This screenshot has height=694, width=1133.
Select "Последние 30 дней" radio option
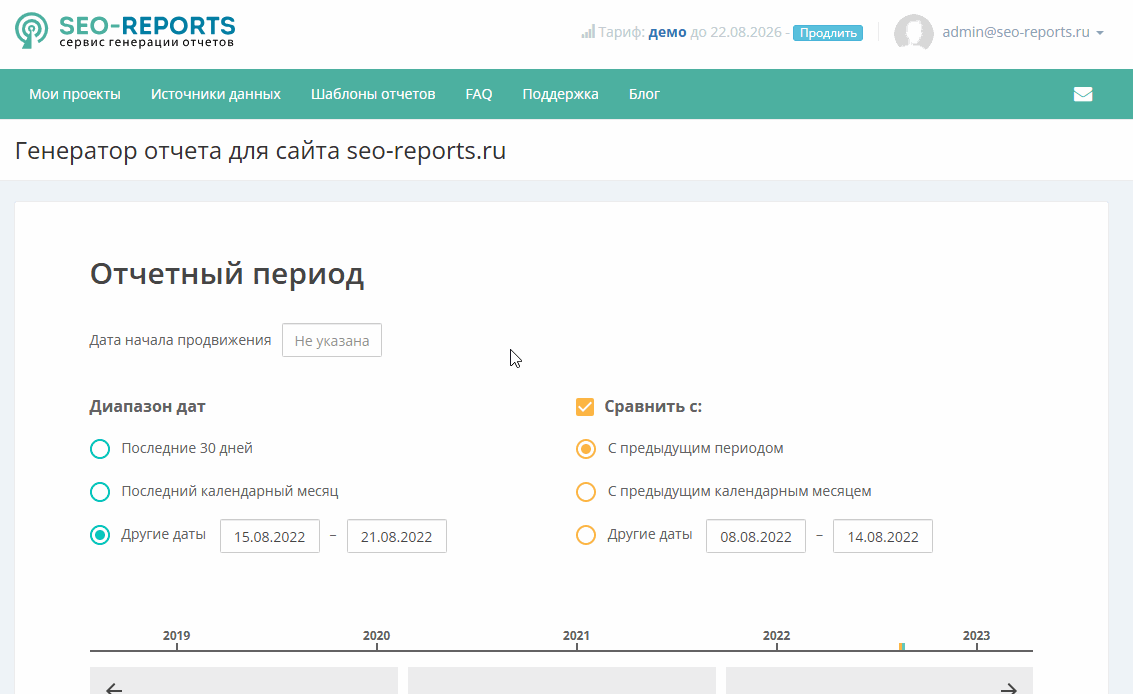click(100, 449)
